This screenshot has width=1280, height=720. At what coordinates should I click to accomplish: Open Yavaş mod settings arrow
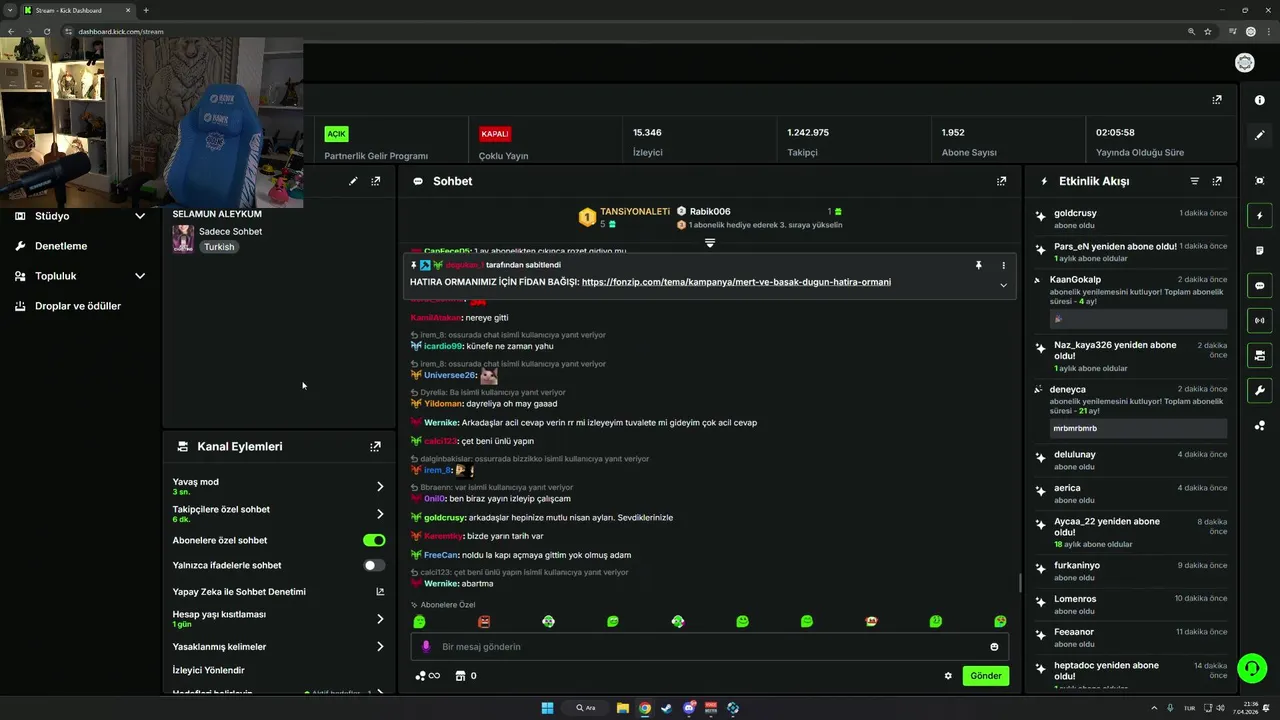[380, 486]
